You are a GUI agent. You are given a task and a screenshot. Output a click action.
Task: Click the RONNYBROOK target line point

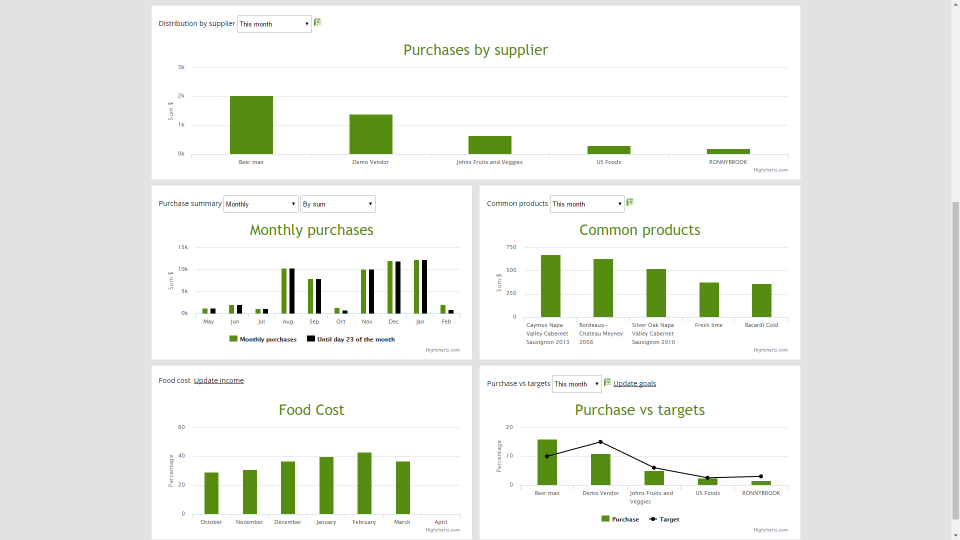pos(761,476)
